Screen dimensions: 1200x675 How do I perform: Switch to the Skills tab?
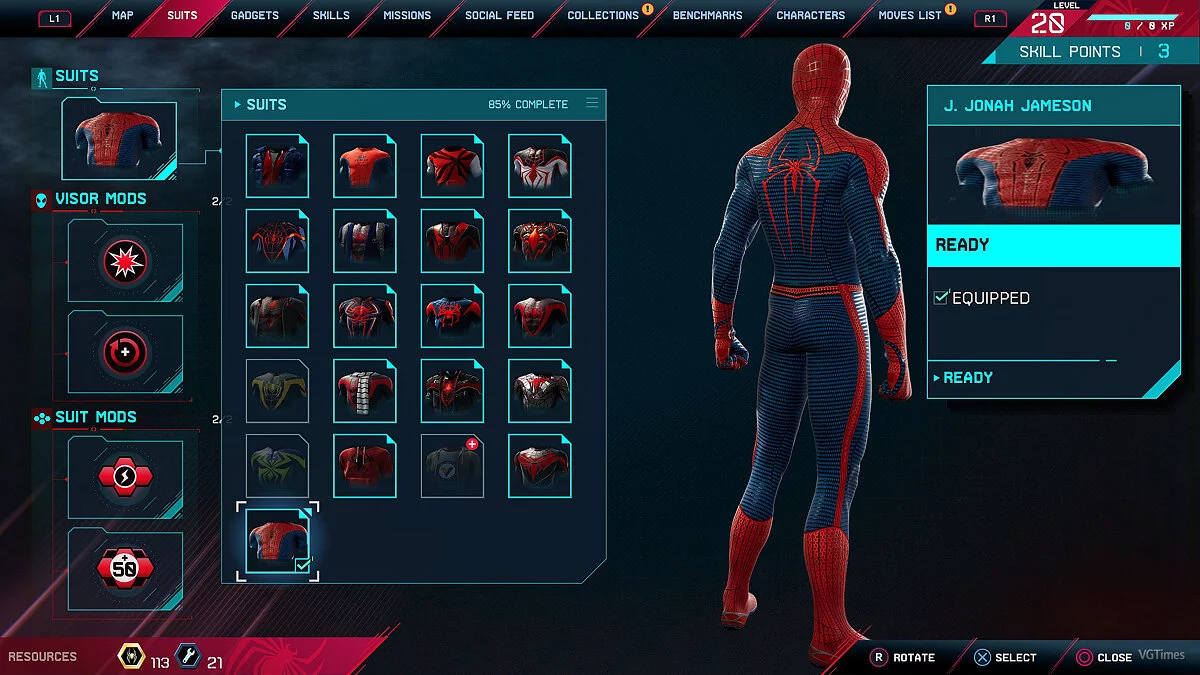331,15
